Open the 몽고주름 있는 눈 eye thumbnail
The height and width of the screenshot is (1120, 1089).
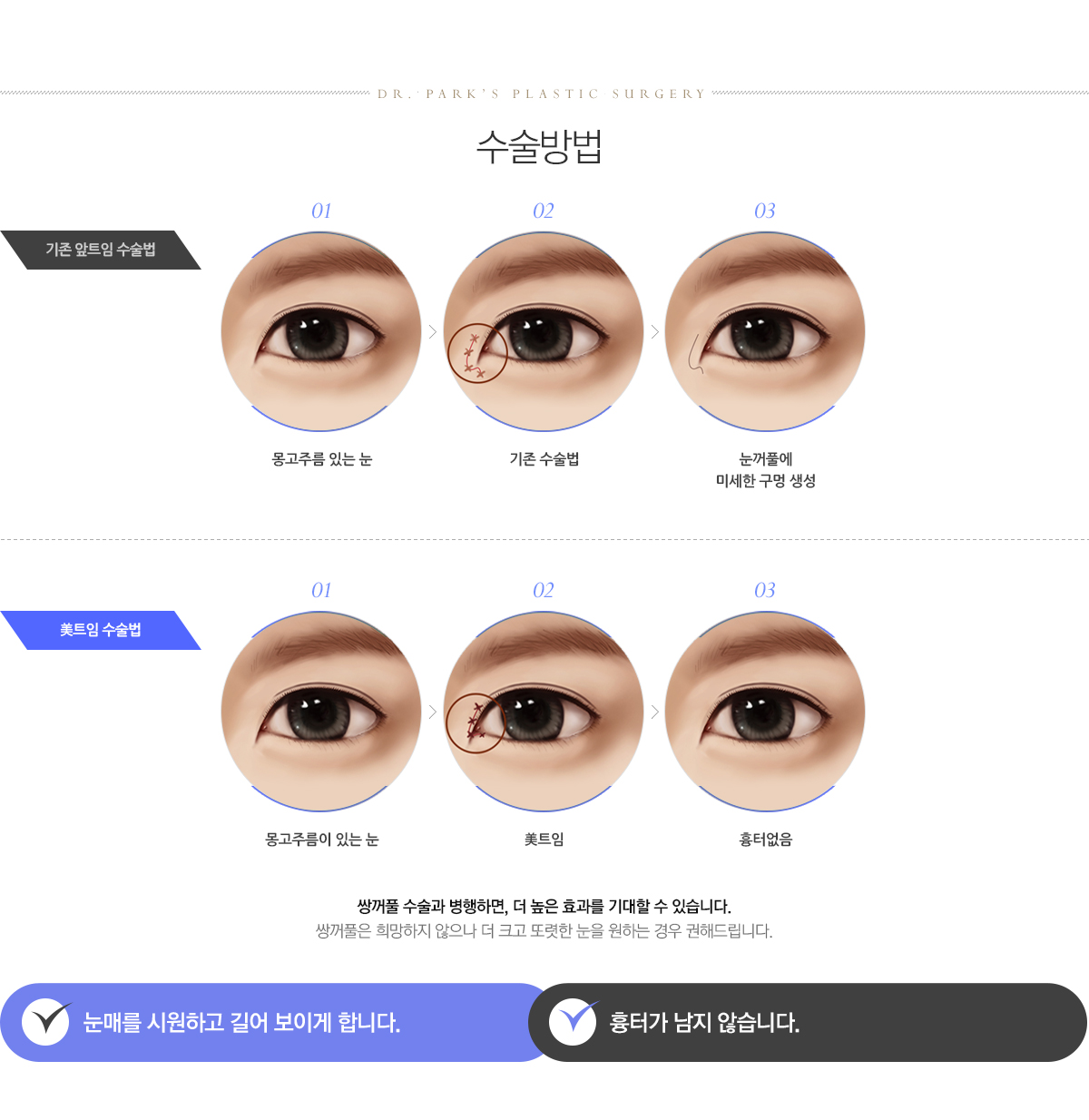pyautogui.click(x=321, y=331)
